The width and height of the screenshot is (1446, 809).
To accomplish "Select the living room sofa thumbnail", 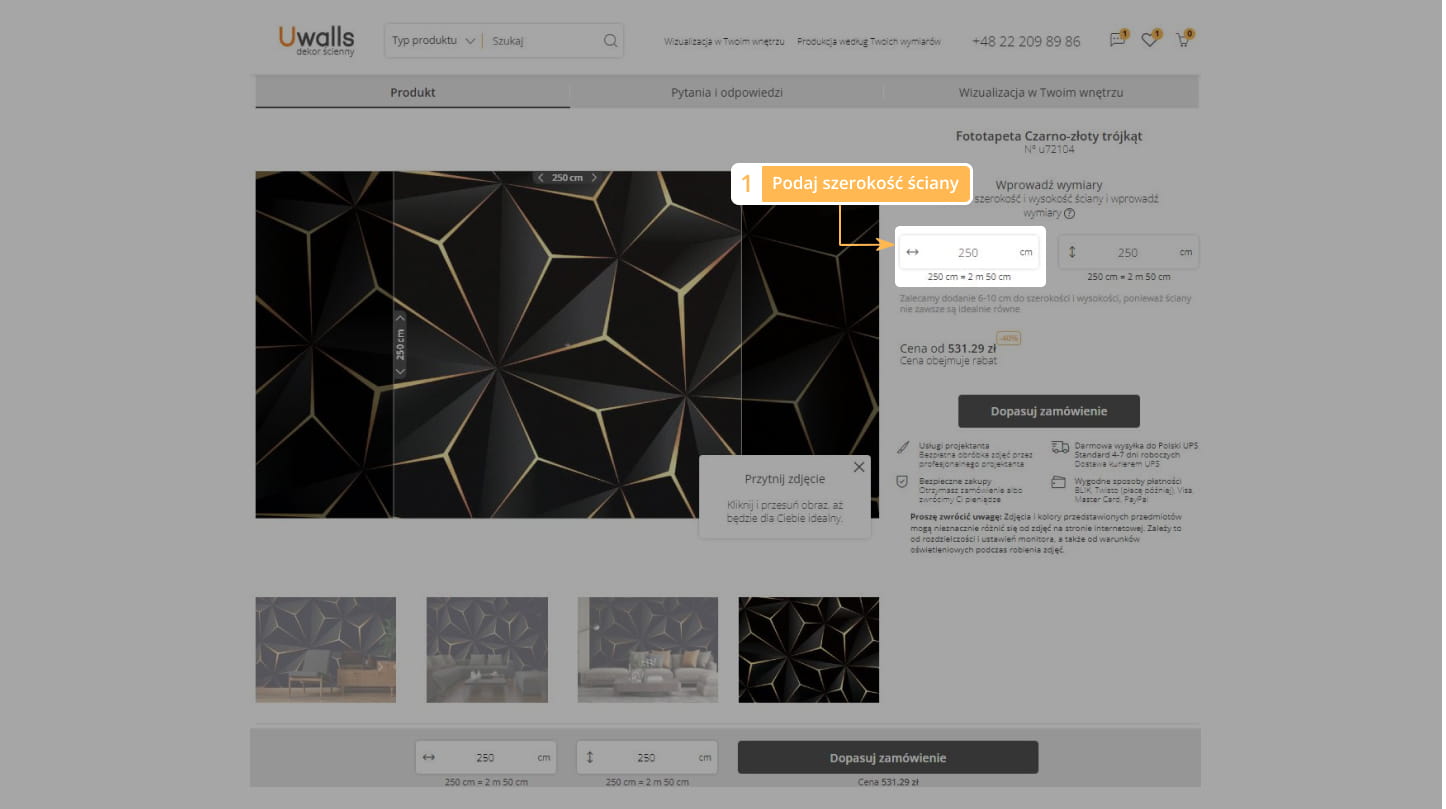I will [487, 649].
